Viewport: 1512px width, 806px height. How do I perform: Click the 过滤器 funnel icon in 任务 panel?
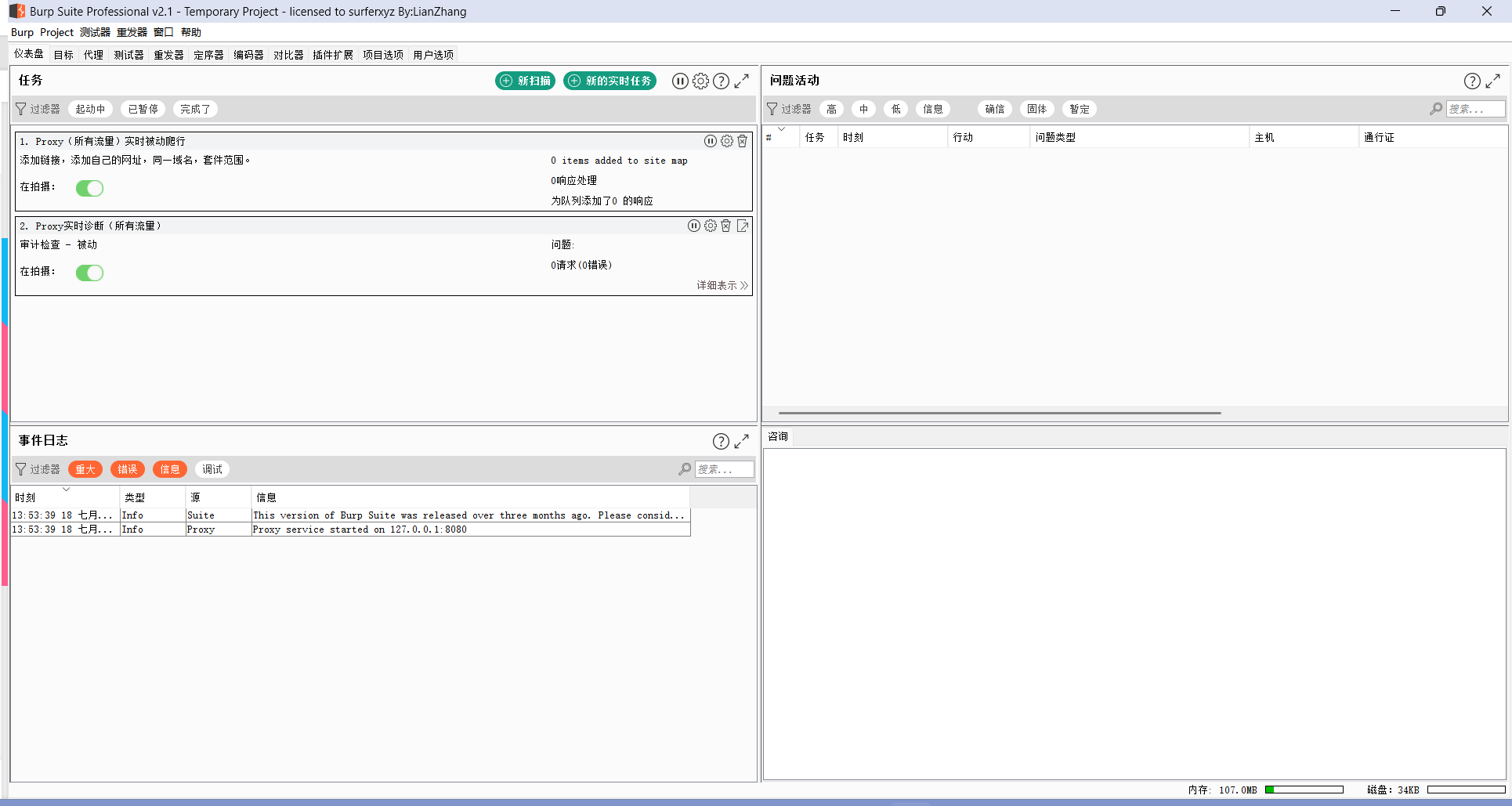pos(21,109)
